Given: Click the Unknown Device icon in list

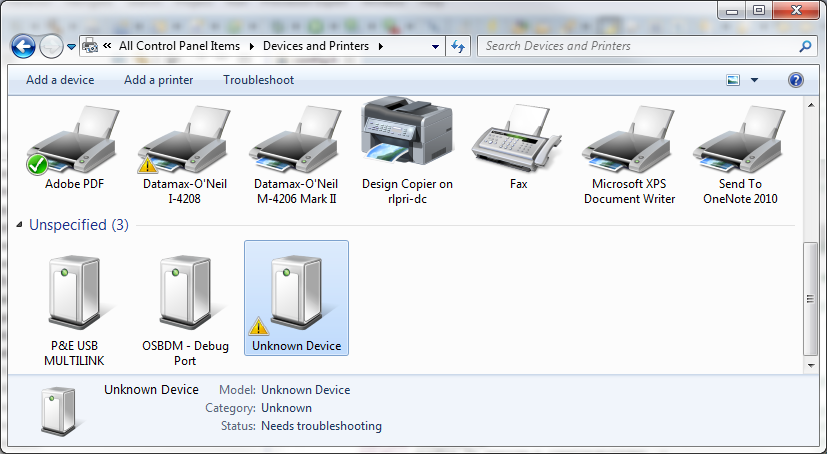Looking at the screenshot, I should point(296,293).
